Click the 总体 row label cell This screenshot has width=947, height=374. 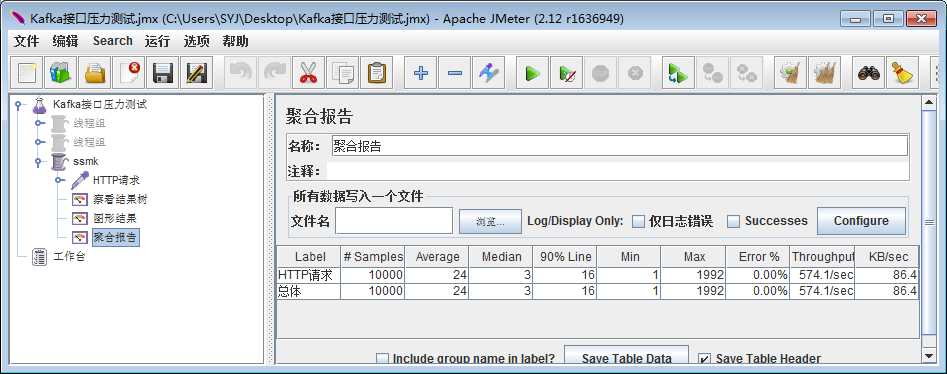[x=309, y=291]
